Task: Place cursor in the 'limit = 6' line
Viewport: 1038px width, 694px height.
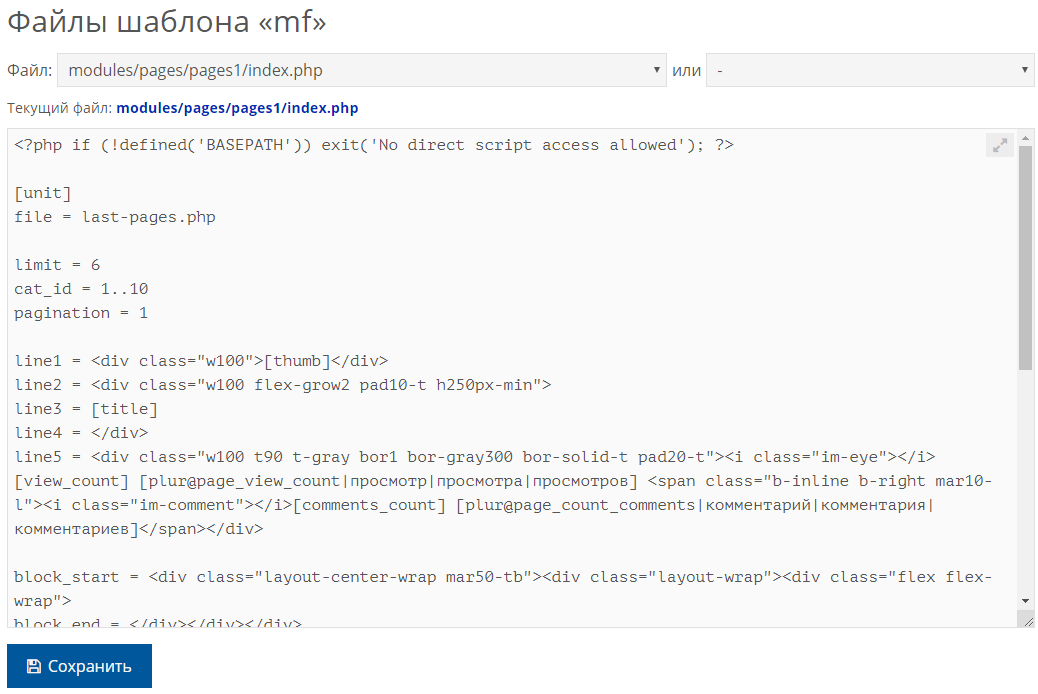Action: coord(58,265)
